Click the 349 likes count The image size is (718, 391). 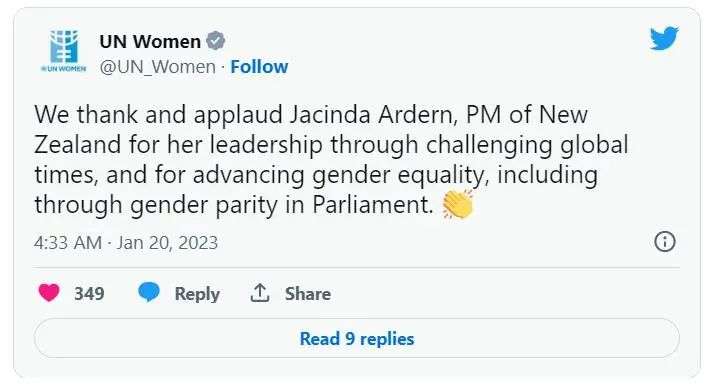point(89,293)
